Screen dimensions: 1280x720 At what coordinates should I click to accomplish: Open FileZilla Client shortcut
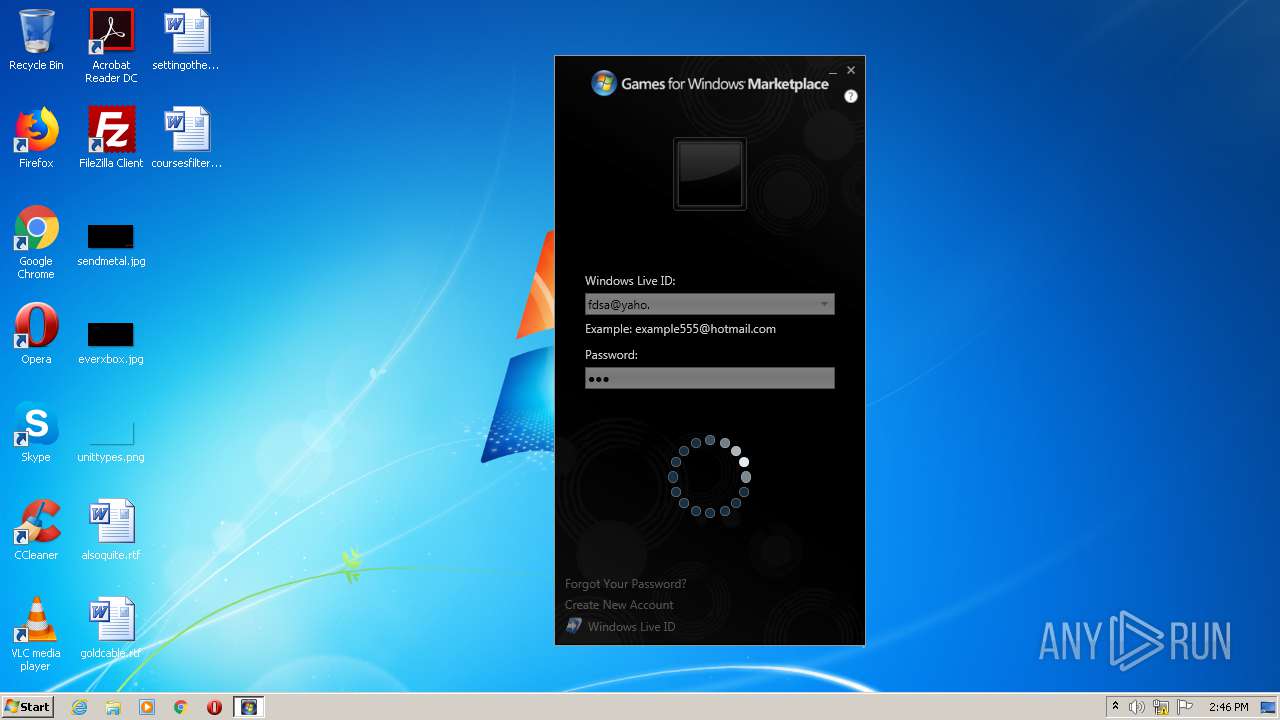(x=111, y=138)
